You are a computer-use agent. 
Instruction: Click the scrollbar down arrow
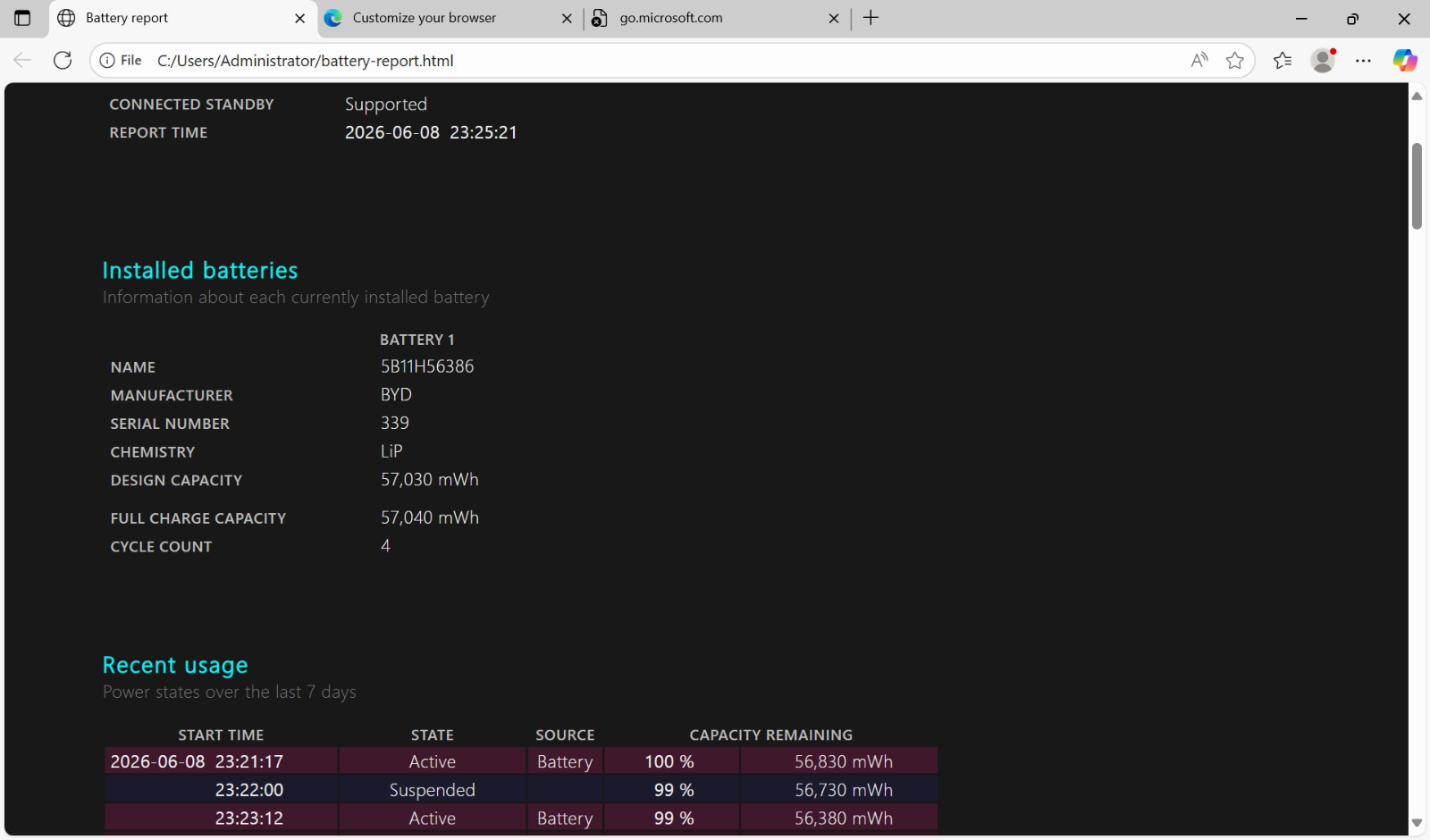pos(1417,823)
